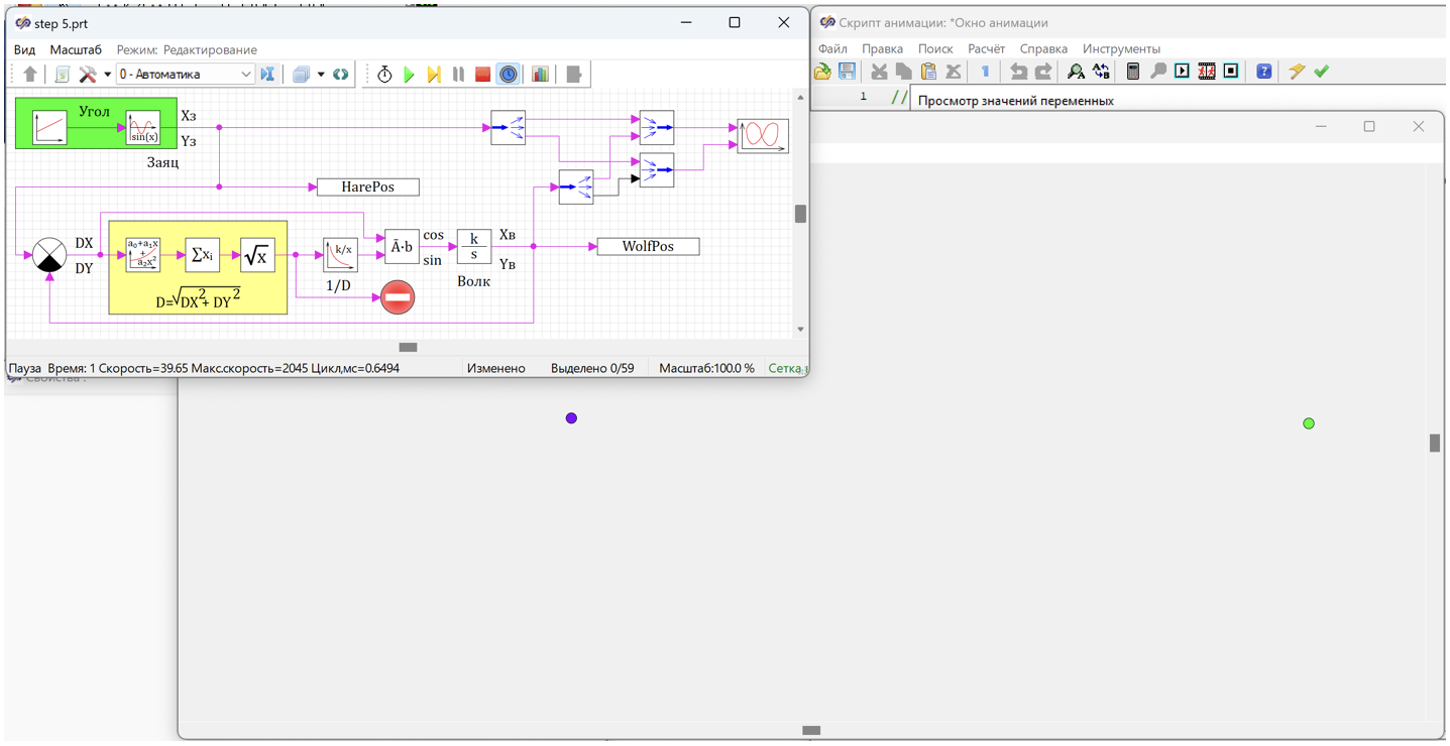Screen dimensions: 1450x746
Task: Click the green dot in animation window
Action: 1308,423
